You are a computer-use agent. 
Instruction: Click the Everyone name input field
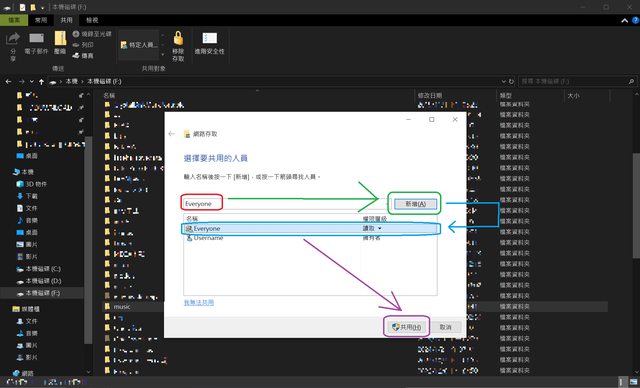tap(284, 204)
